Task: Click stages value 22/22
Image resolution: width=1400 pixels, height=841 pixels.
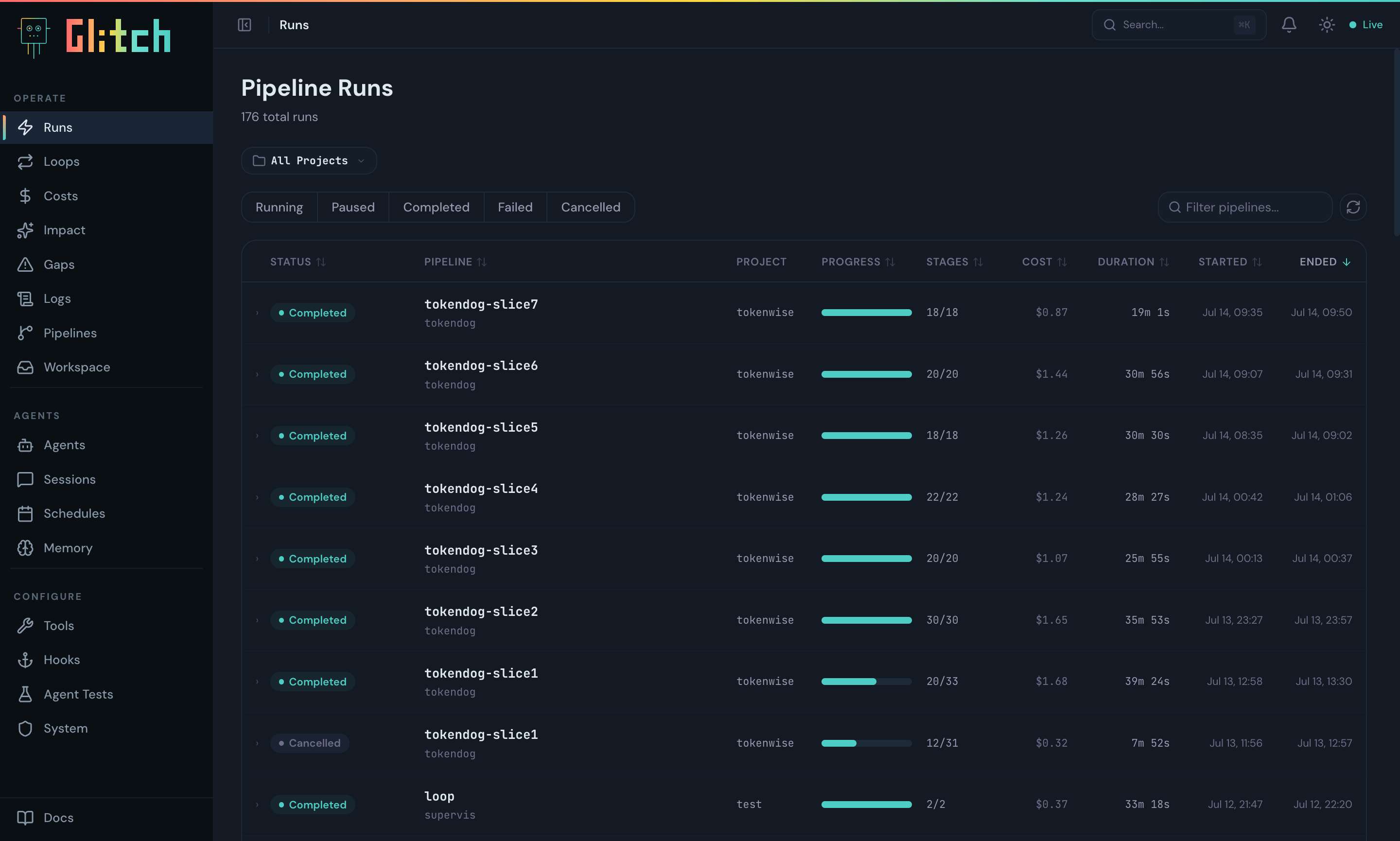Action: (942, 498)
